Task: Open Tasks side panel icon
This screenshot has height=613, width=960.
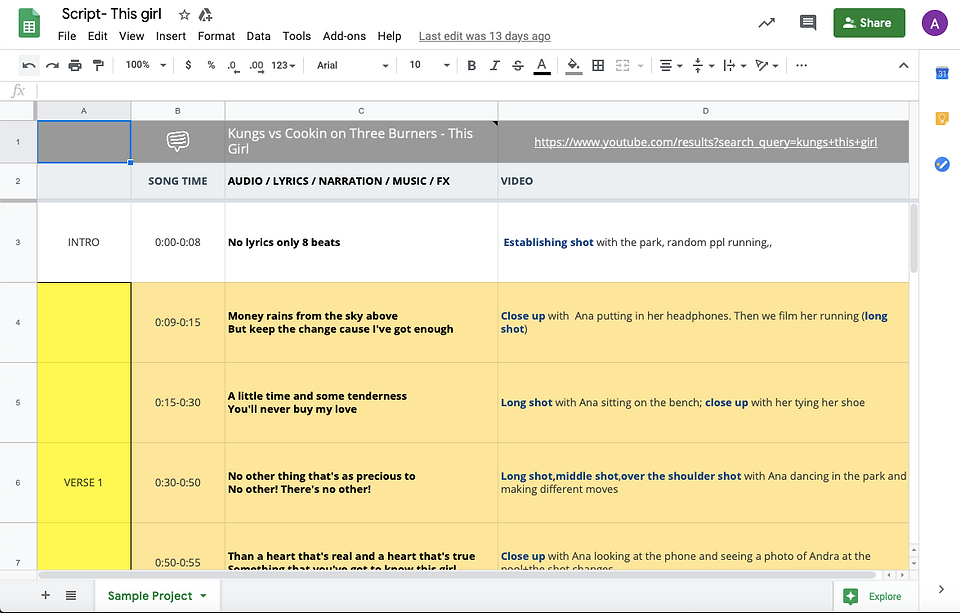Action: tap(942, 164)
